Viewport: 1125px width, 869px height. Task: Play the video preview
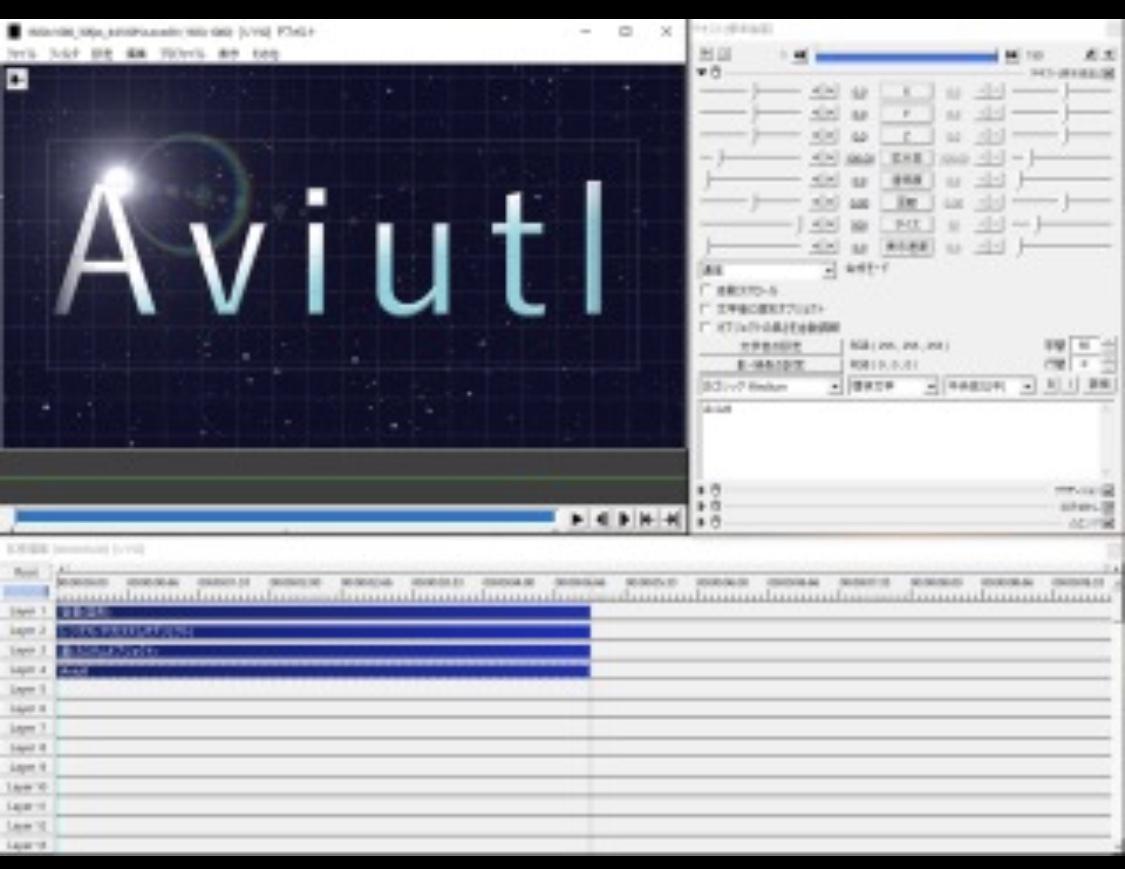(576, 519)
